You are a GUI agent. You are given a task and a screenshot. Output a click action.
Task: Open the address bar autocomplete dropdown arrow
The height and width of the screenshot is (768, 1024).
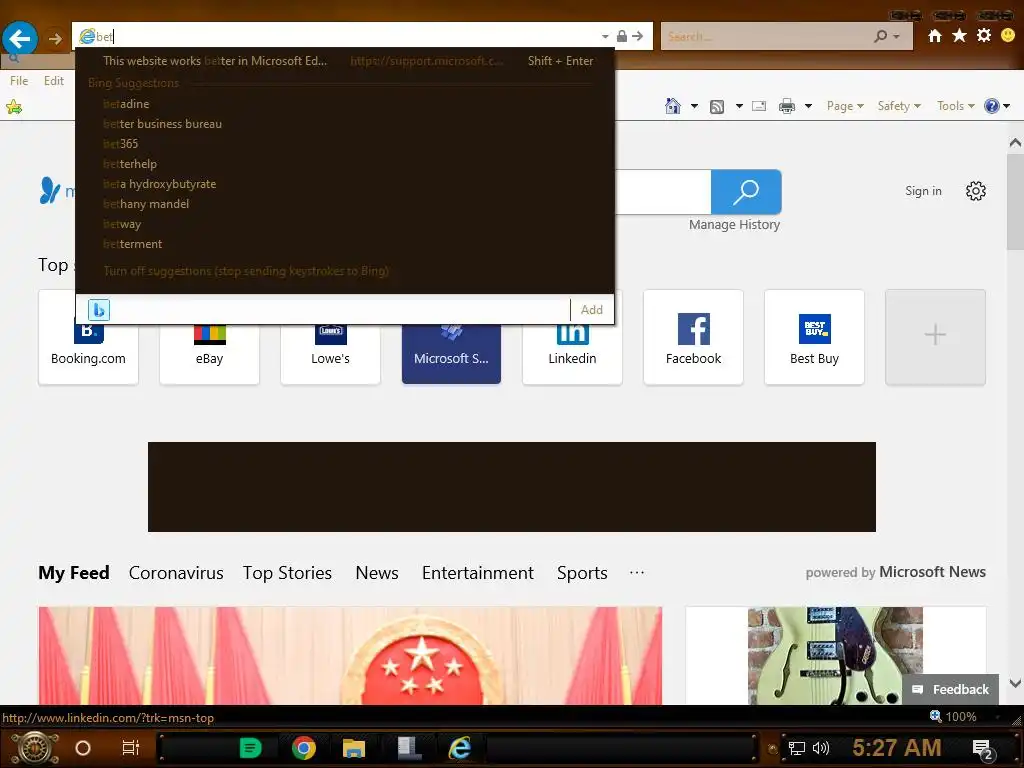pyautogui.click(x=605, y=37)
